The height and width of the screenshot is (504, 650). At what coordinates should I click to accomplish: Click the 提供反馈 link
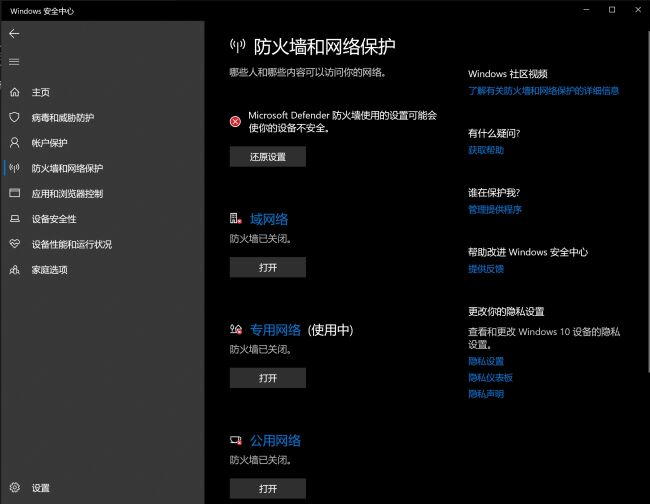pos(486,269)
